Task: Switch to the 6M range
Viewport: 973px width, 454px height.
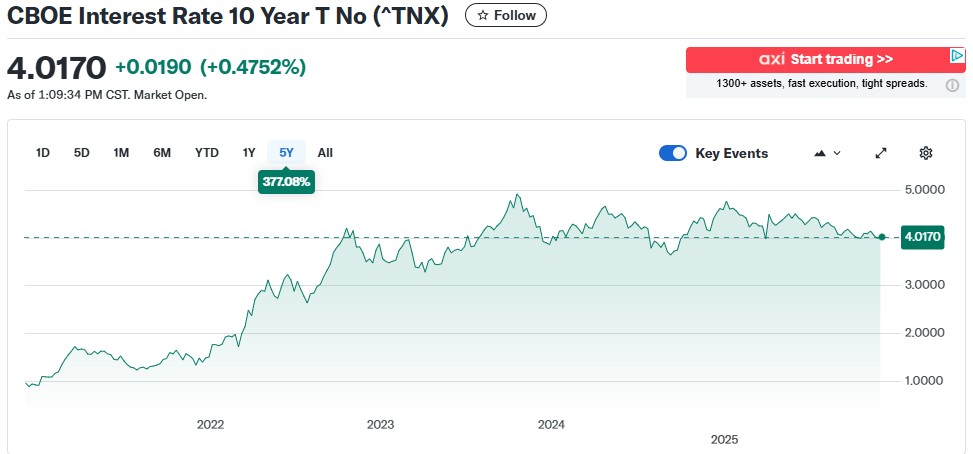Action: (x=162, y=153)
